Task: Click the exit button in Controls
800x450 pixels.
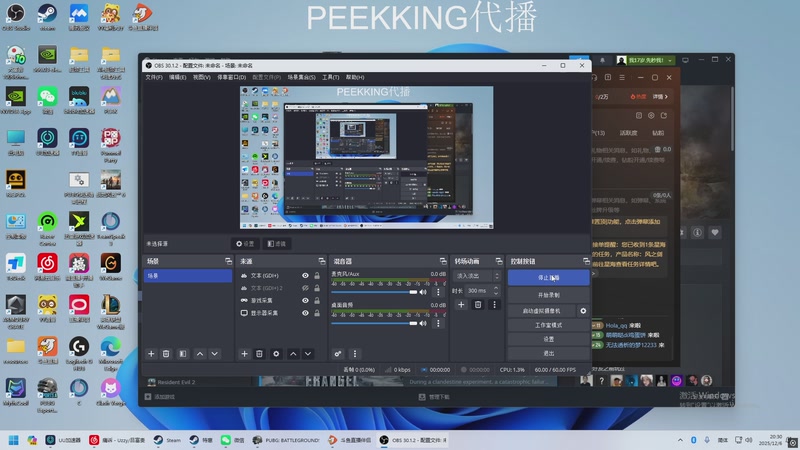Action: tap(548, 353)
